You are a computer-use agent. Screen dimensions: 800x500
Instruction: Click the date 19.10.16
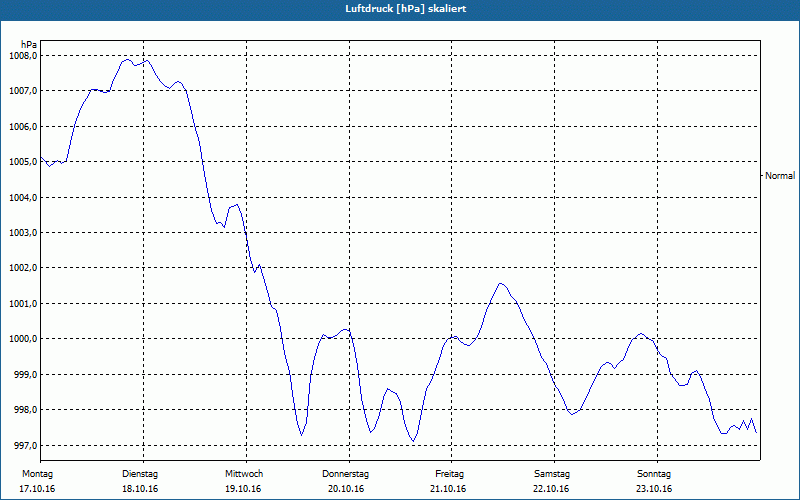pyautogui.click(x=243, y=489)
